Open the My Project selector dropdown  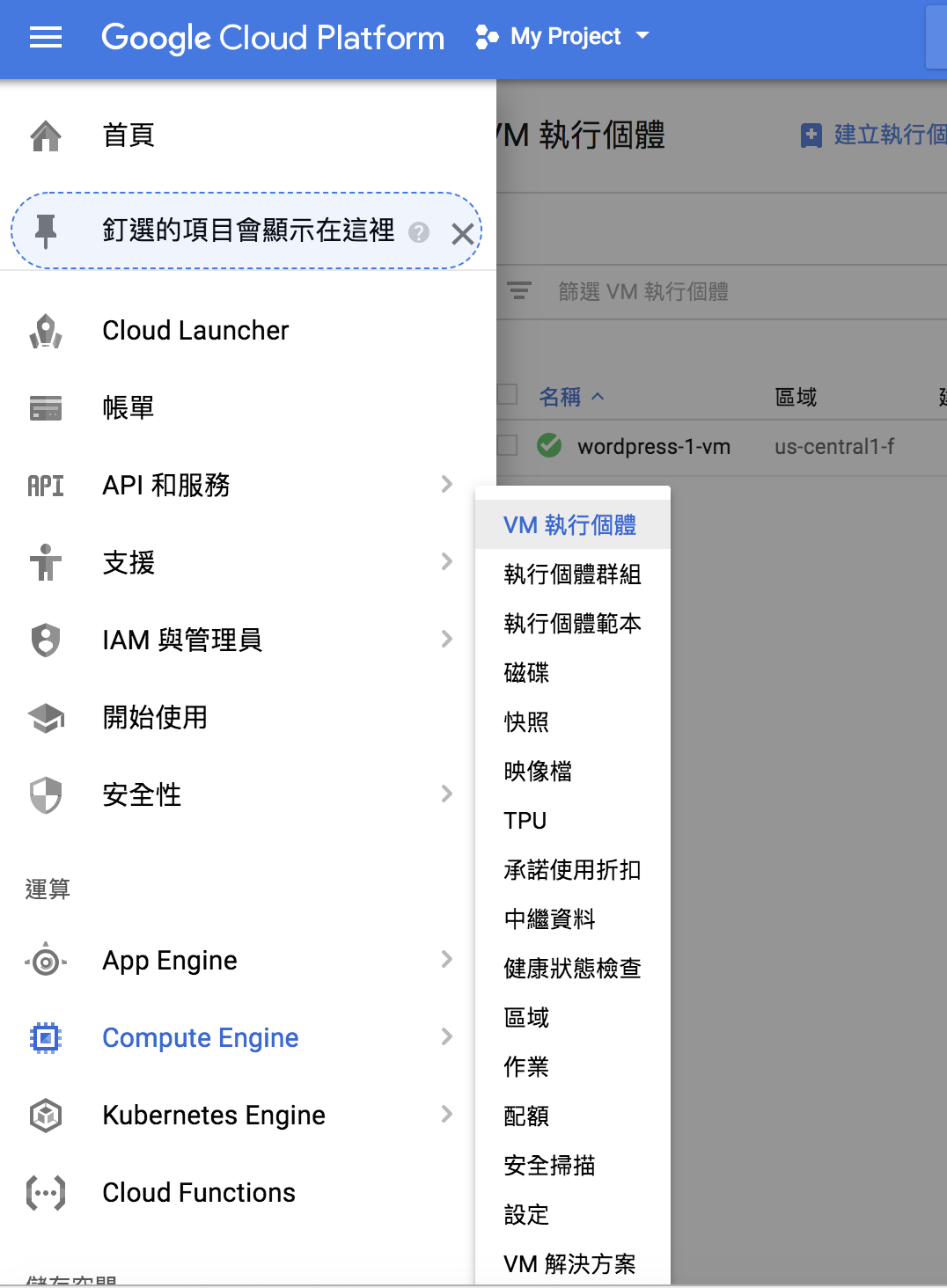tap(562, 36)
